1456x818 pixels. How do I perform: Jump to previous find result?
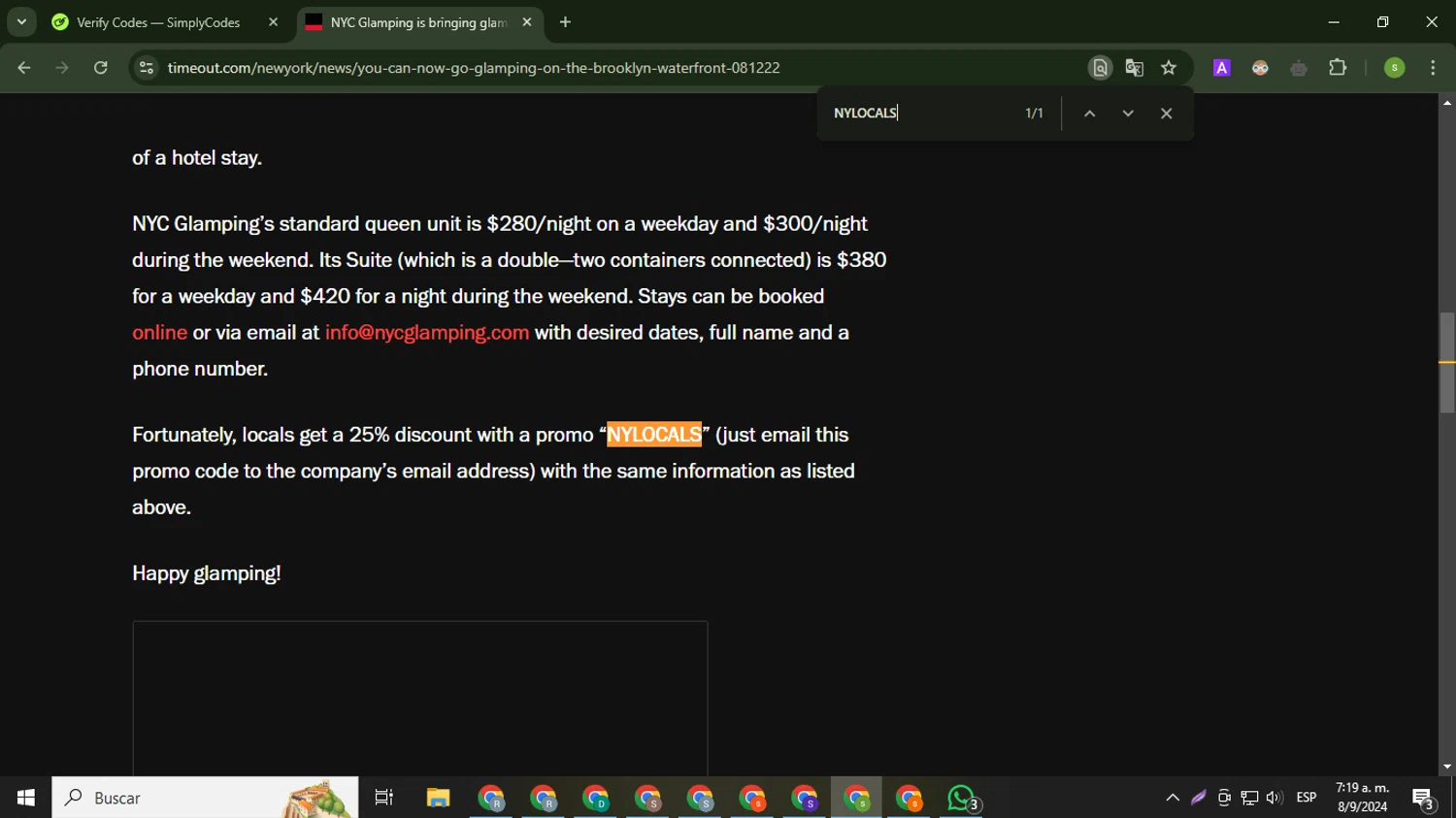pos(1089,114)
